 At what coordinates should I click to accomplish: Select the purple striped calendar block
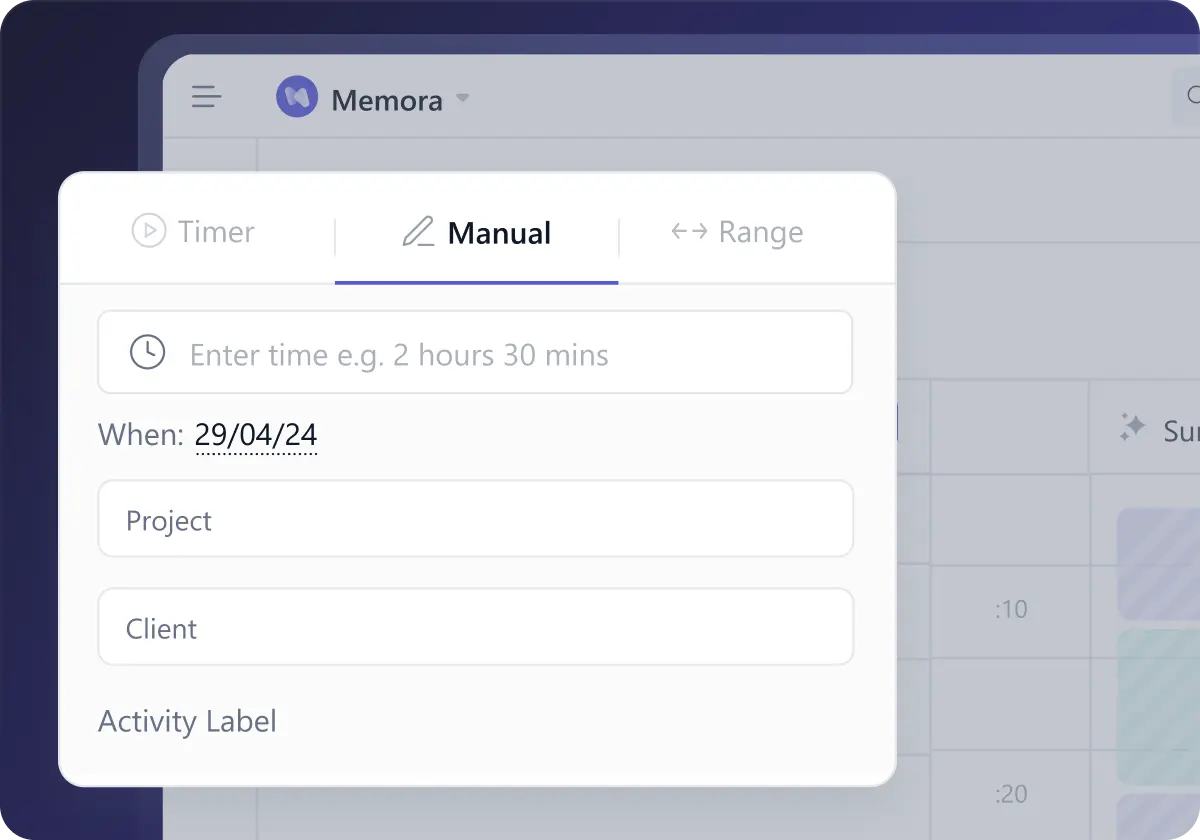pos(1158,563)
